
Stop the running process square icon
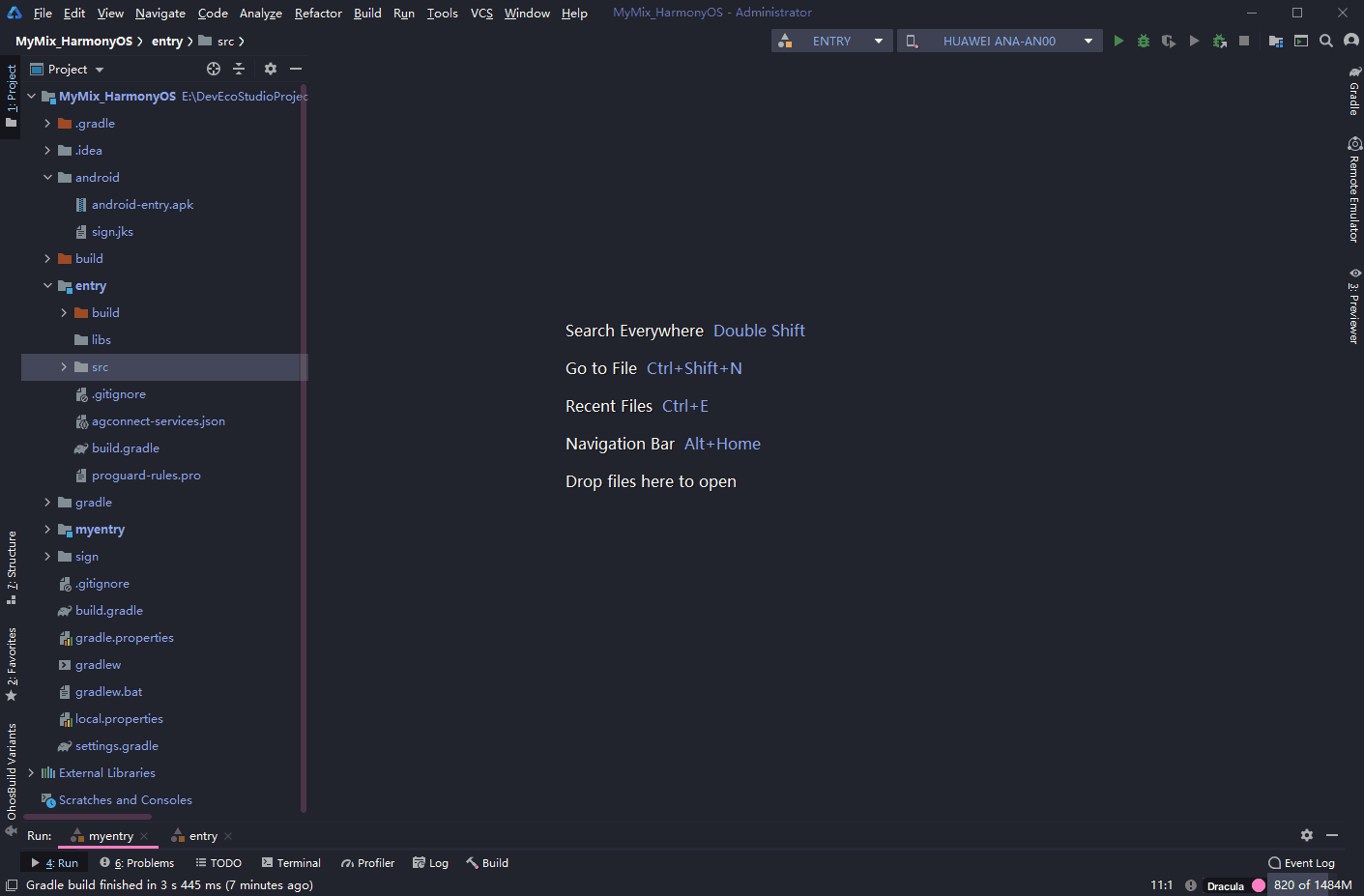[x=1244, y=41]
